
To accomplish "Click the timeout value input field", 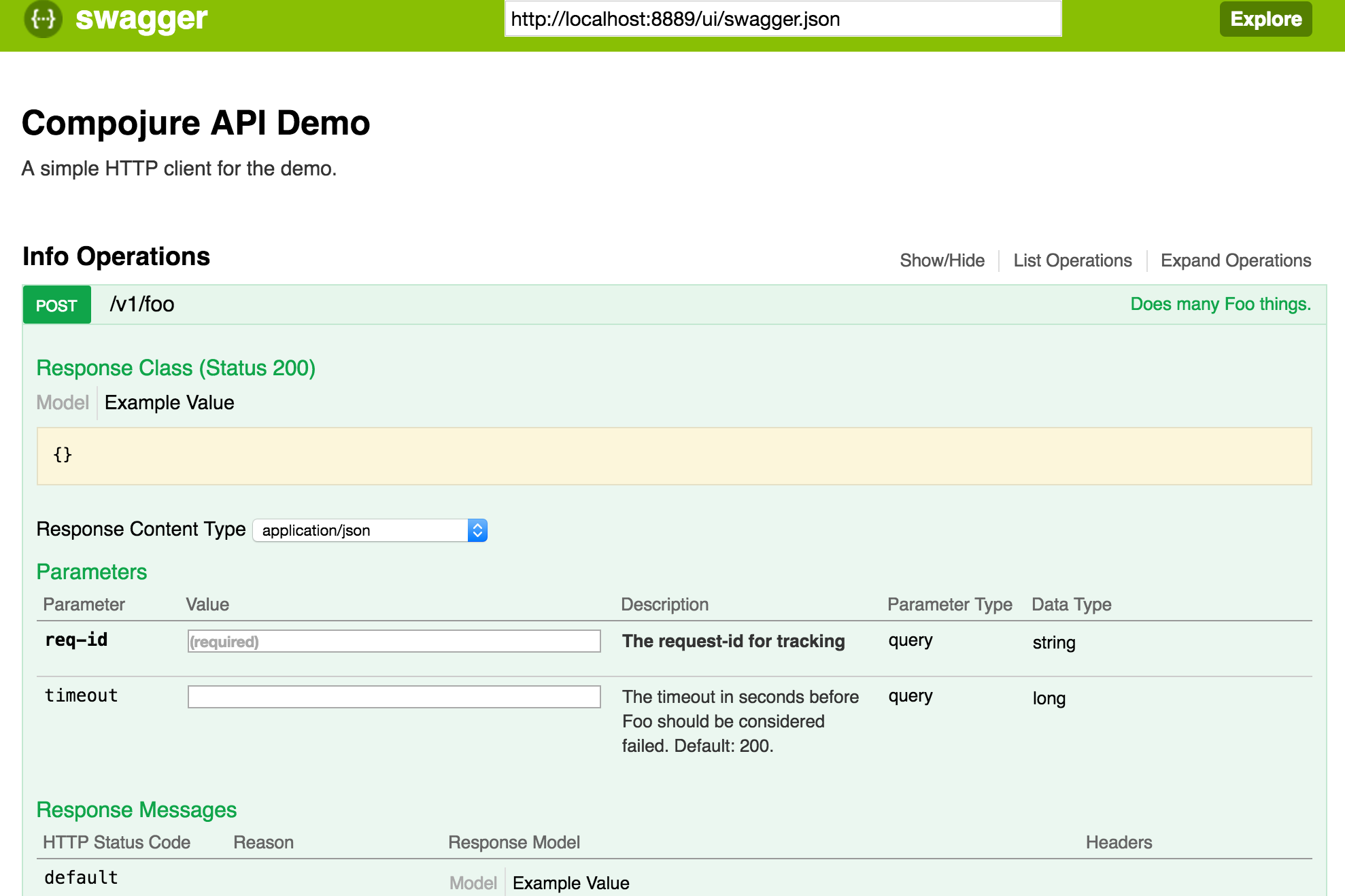I will click(394, 697).
